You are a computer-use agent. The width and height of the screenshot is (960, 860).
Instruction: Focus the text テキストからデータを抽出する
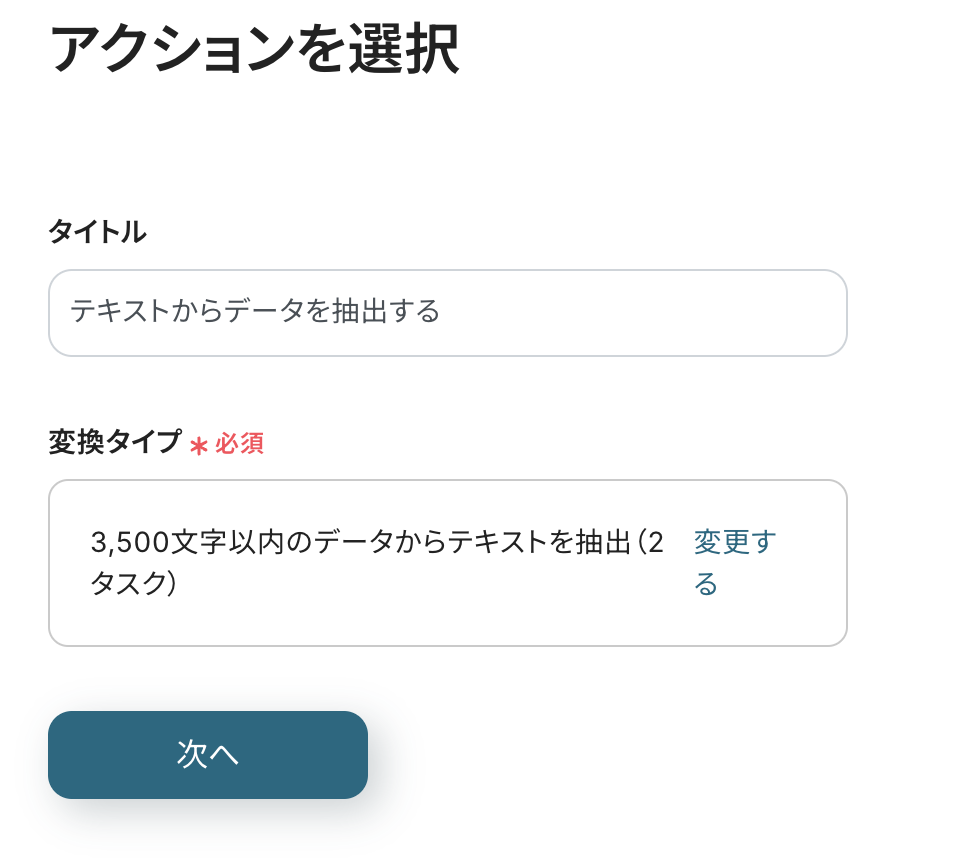[x=255, y=312]
